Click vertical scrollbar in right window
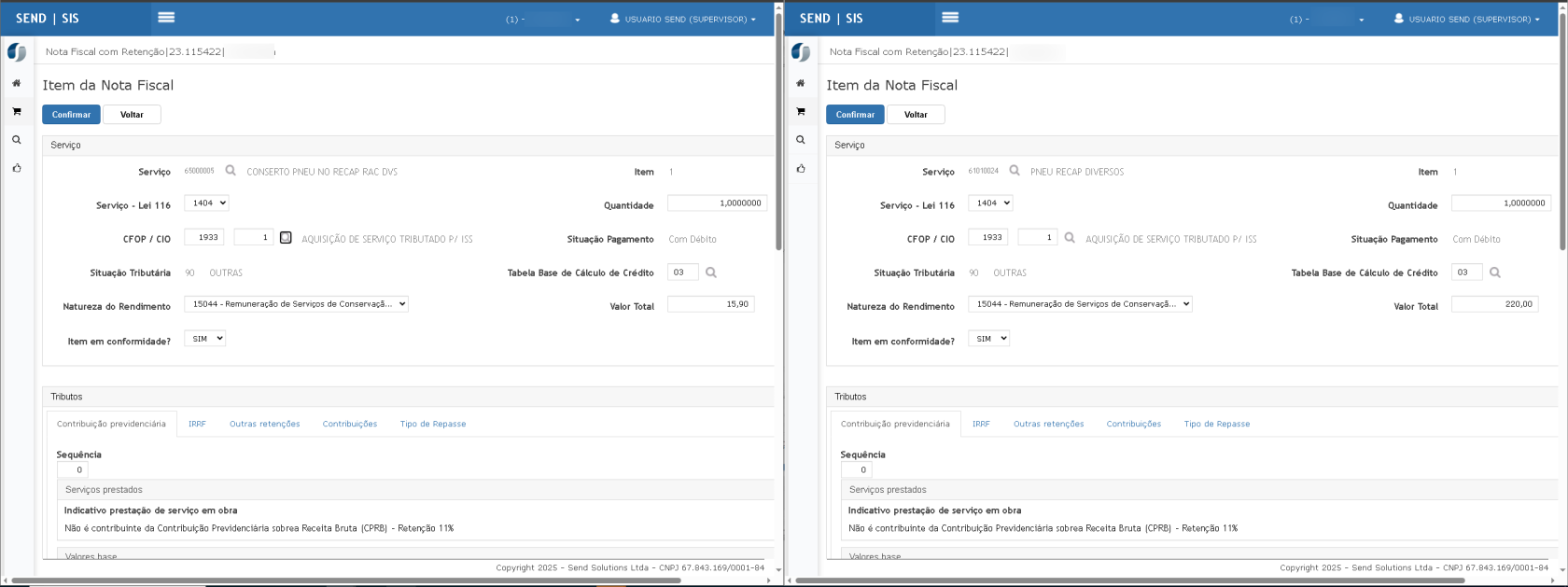Screen dimensions: 1568x587 (x=1562, y=131)
